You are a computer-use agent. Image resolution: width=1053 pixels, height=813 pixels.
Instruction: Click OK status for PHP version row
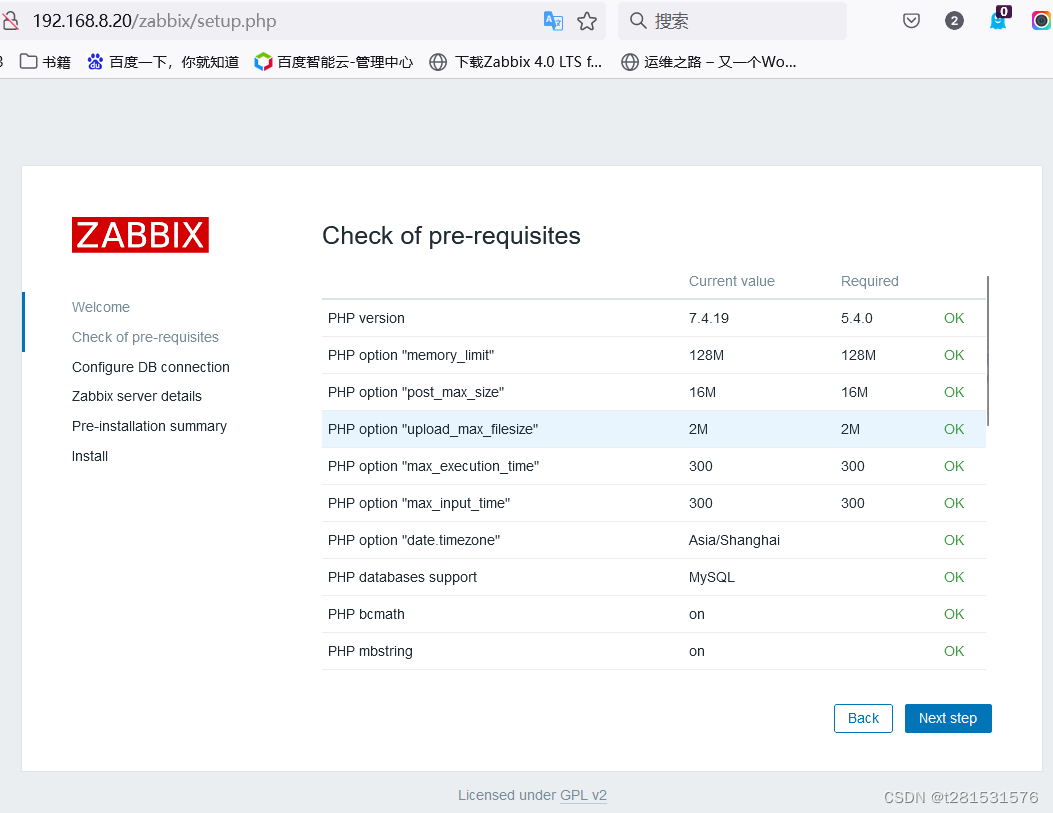tap(954, 318)
